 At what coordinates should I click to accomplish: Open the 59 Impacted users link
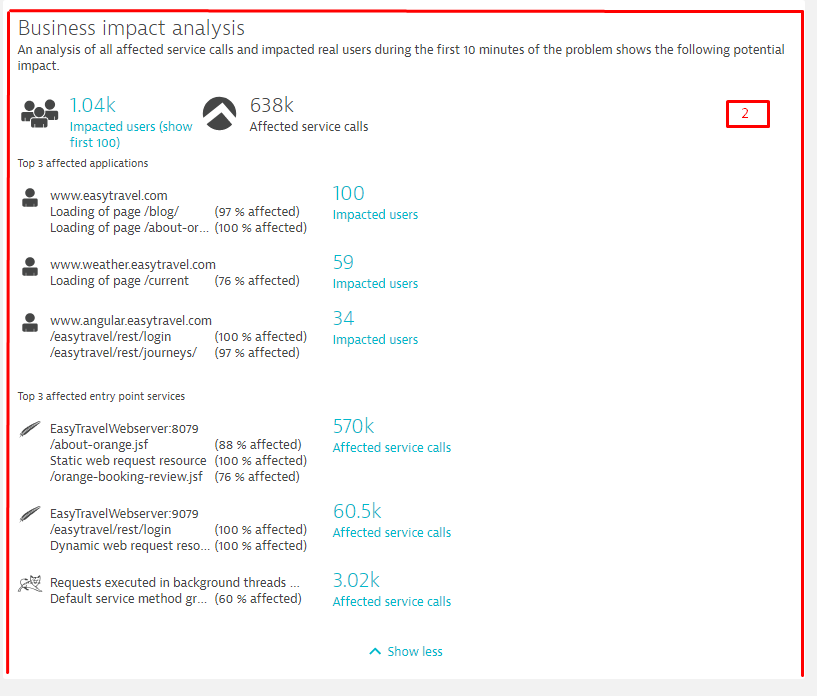click(375, 283)
